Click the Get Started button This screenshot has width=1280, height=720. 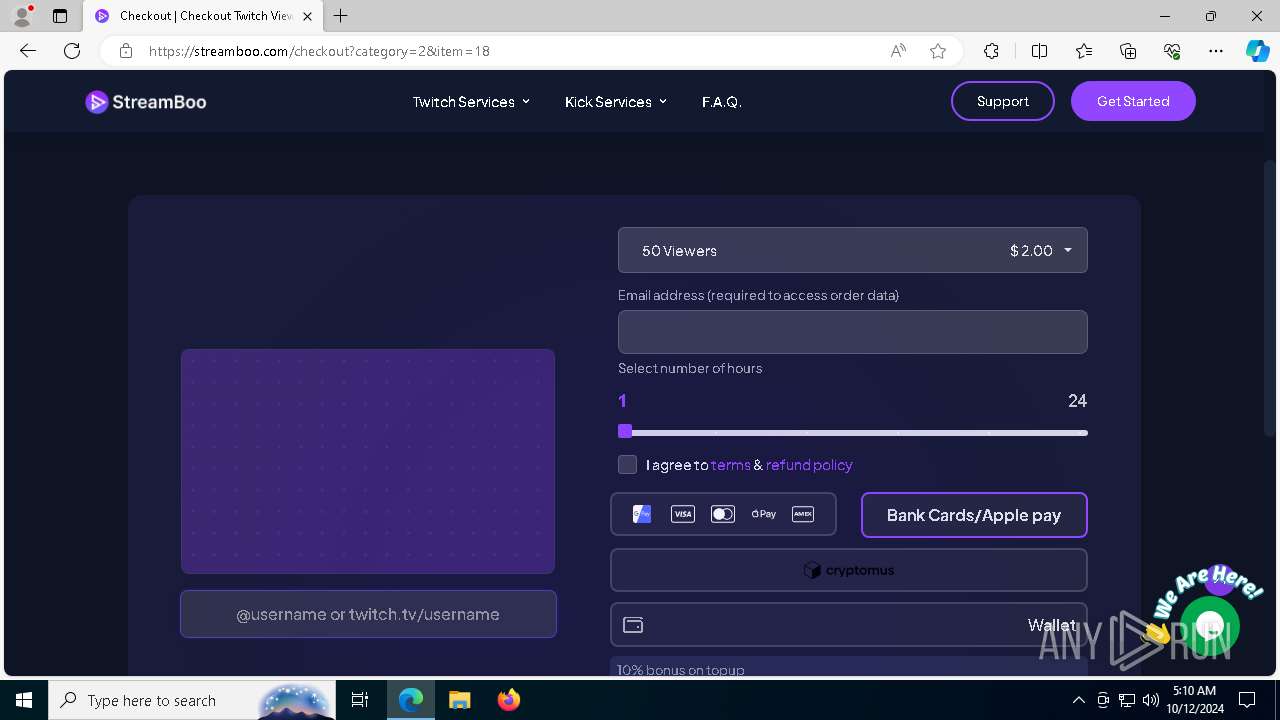[x=1133, y=101]
